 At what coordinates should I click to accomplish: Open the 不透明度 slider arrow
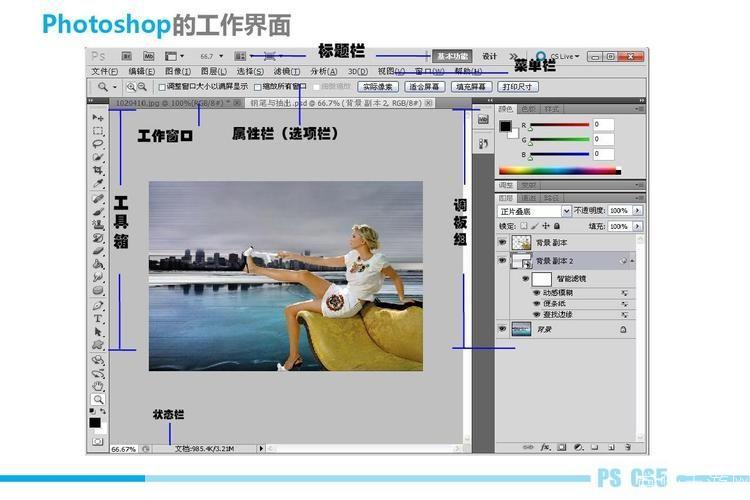(x=637, y=211)
